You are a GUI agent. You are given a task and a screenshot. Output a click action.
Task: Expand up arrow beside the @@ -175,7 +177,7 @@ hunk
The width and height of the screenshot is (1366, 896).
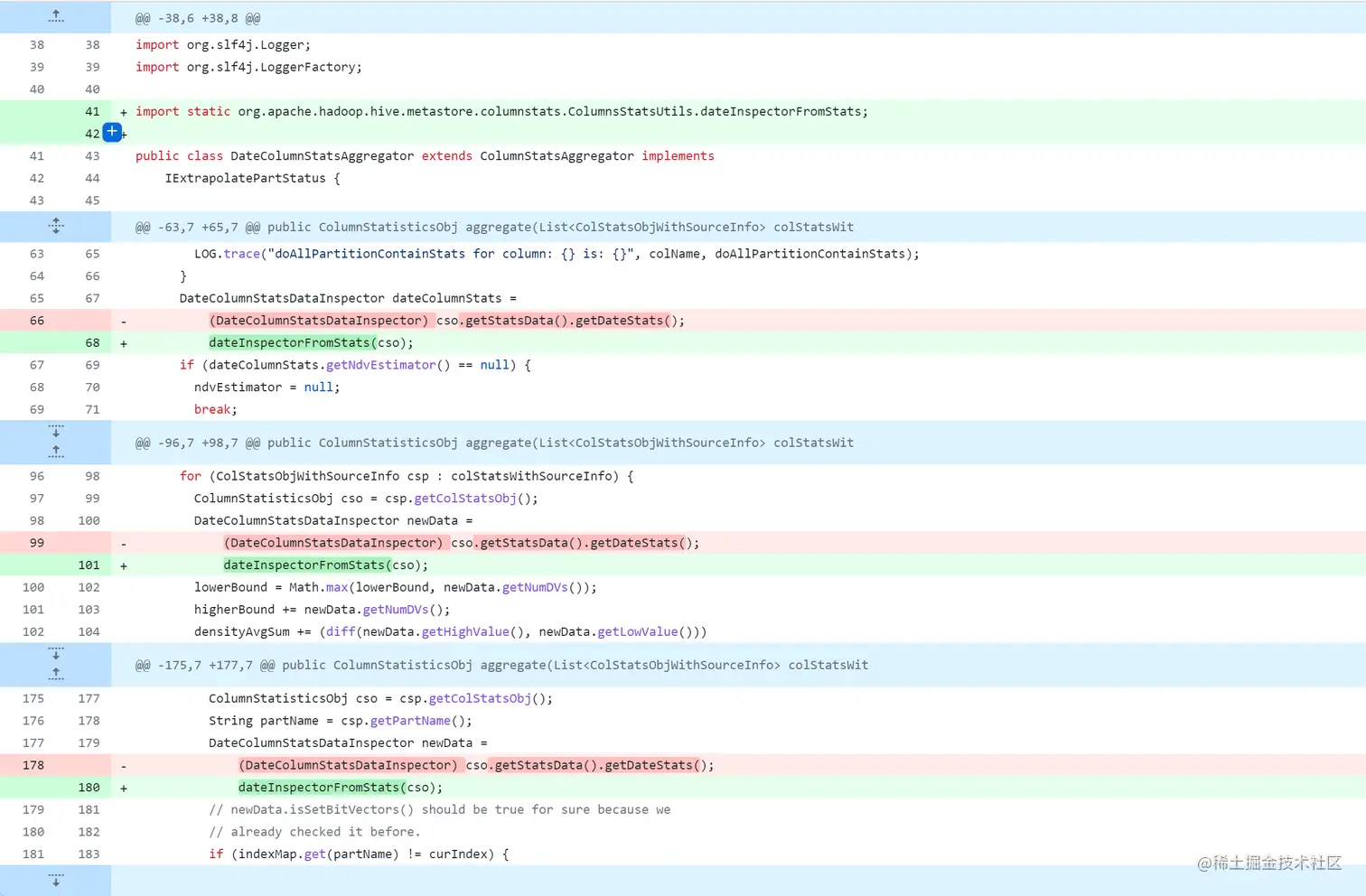56,674
